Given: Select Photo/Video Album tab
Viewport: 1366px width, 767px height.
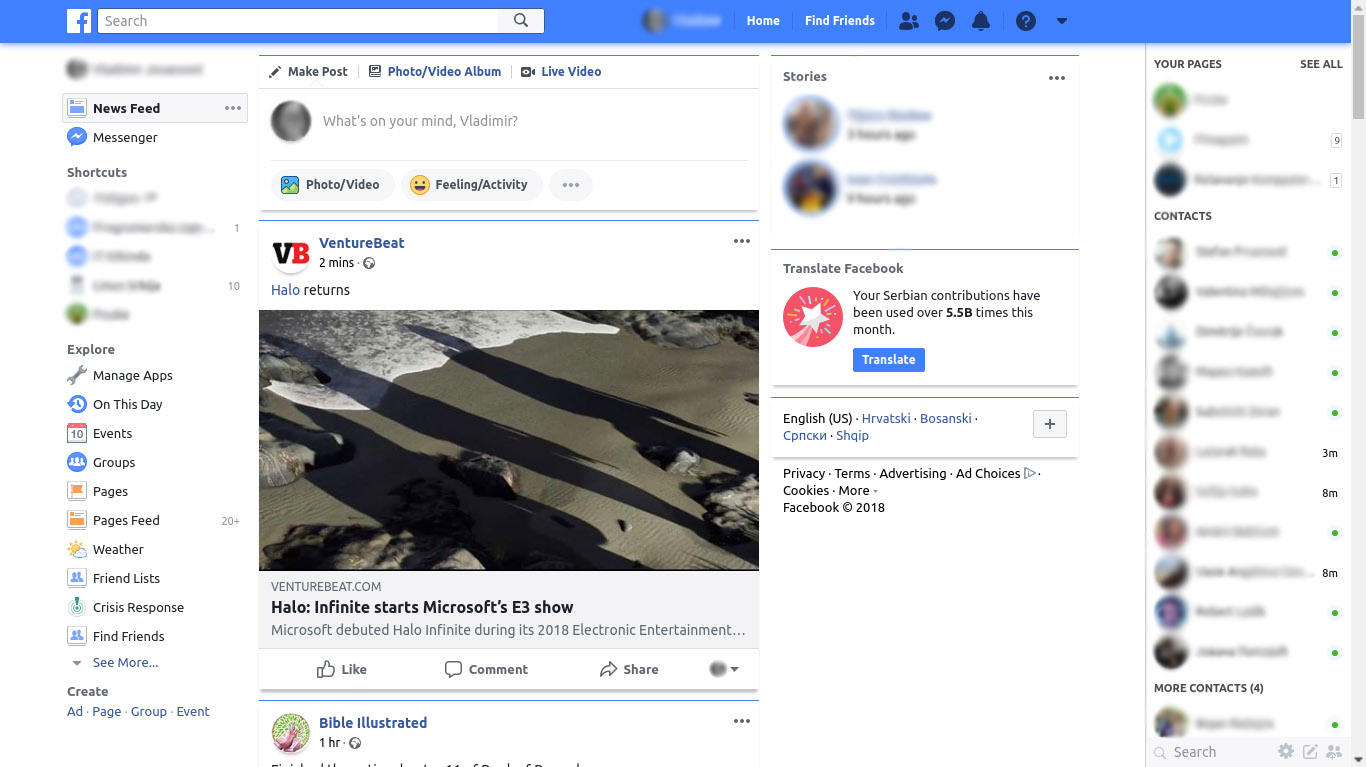Looking at the screenshot, I should (x=435, y=71).
